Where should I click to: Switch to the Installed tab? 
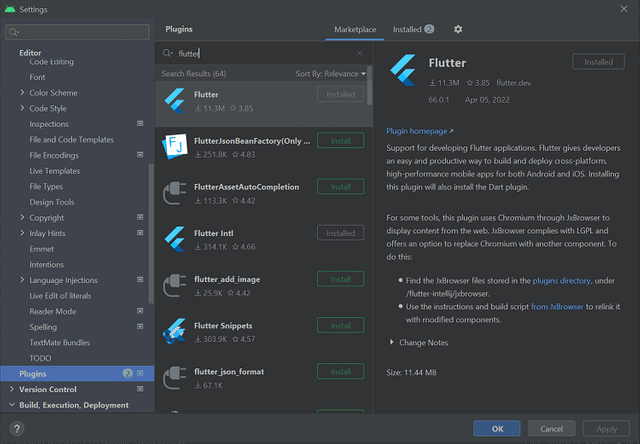point(413,29)
